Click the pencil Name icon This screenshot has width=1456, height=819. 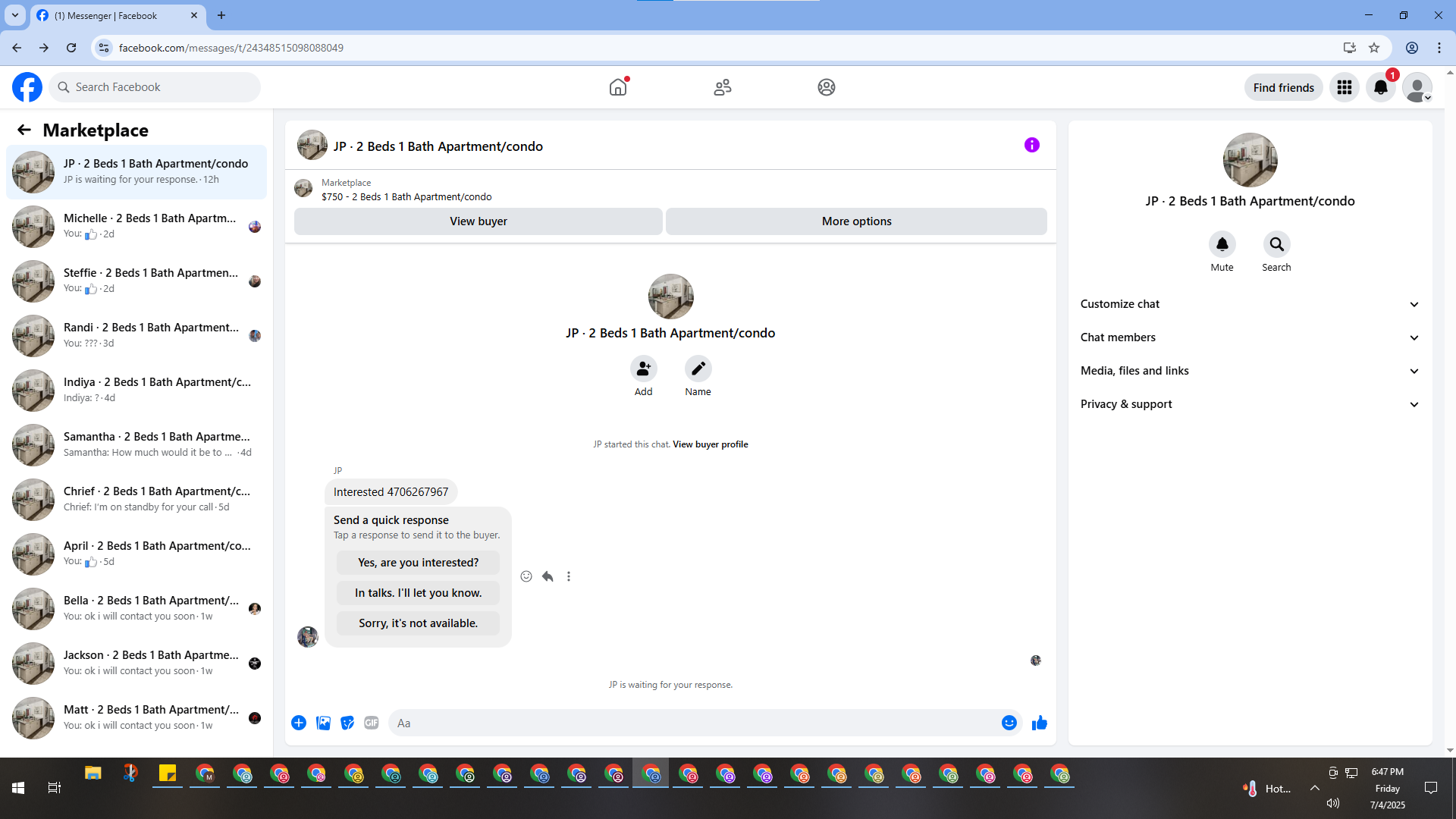pyautogui.click(x=698, y=369)
